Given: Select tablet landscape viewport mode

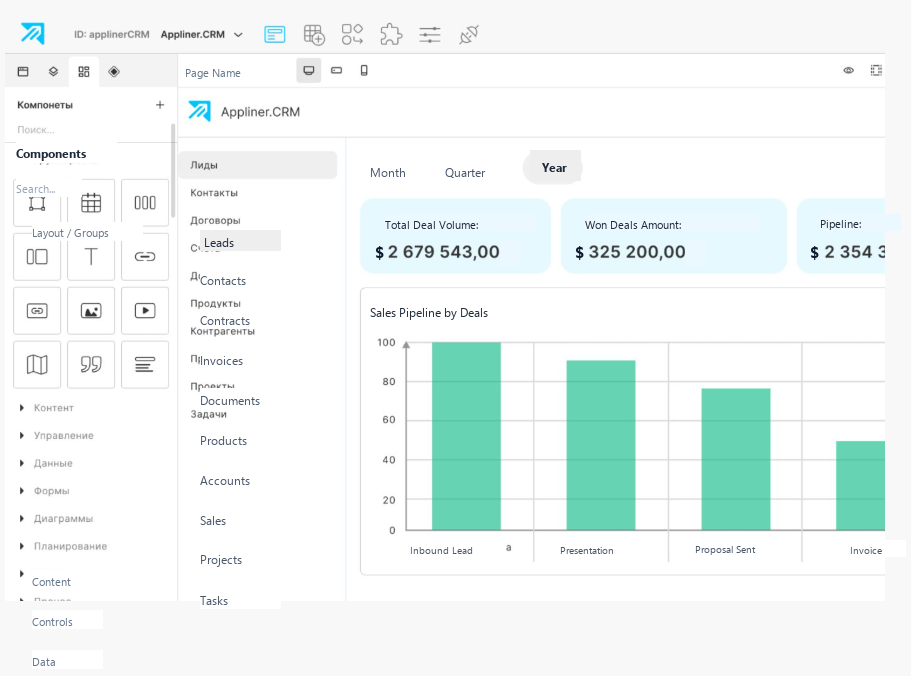Looking at the screenshot, I should (x=336, y=70).
